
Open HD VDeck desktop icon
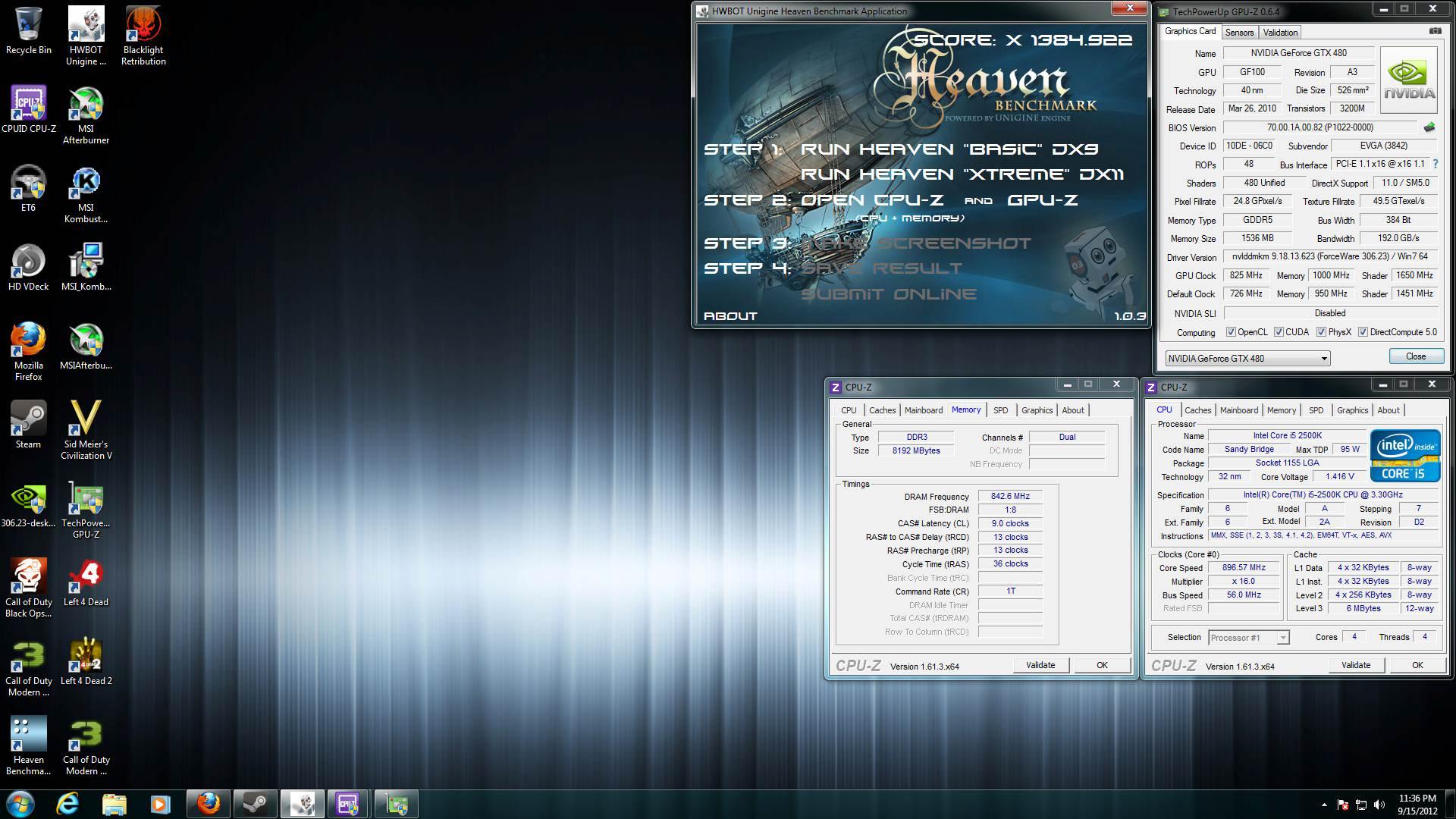[x=29, y=268]
